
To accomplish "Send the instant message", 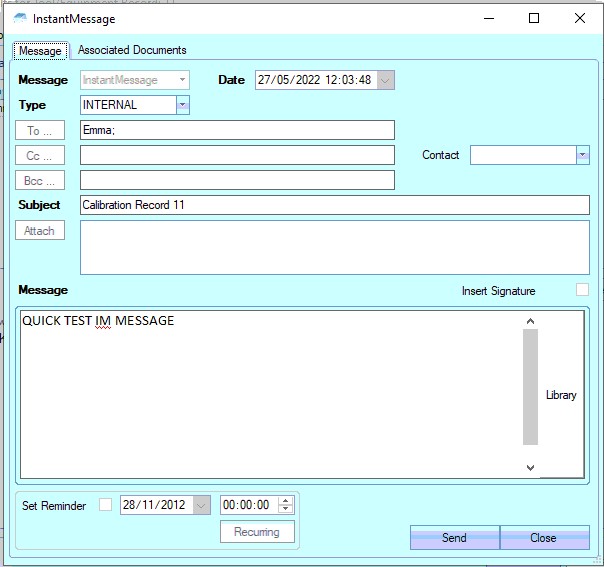I will [x=454, y=538].
